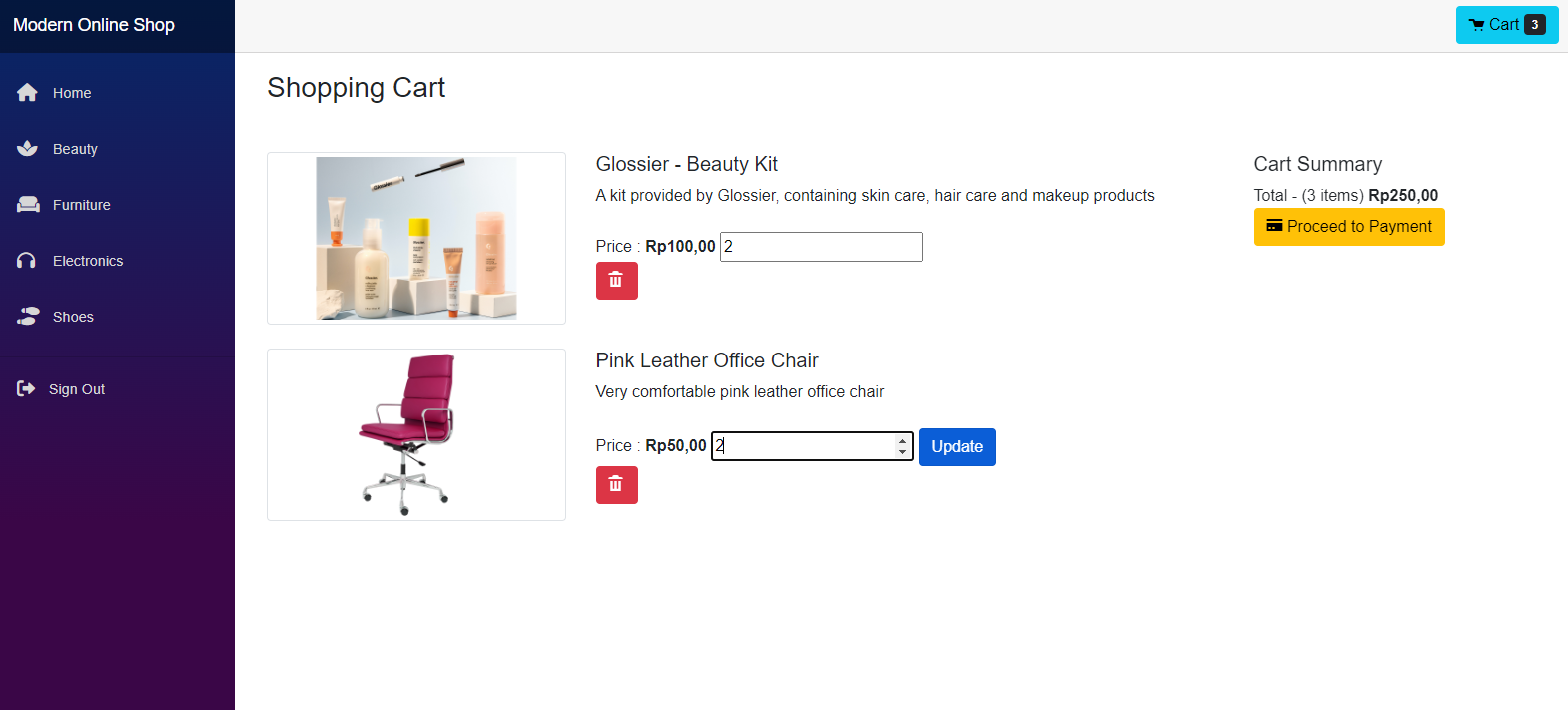Click the Sign Out arrow icon

pos(26,389)
